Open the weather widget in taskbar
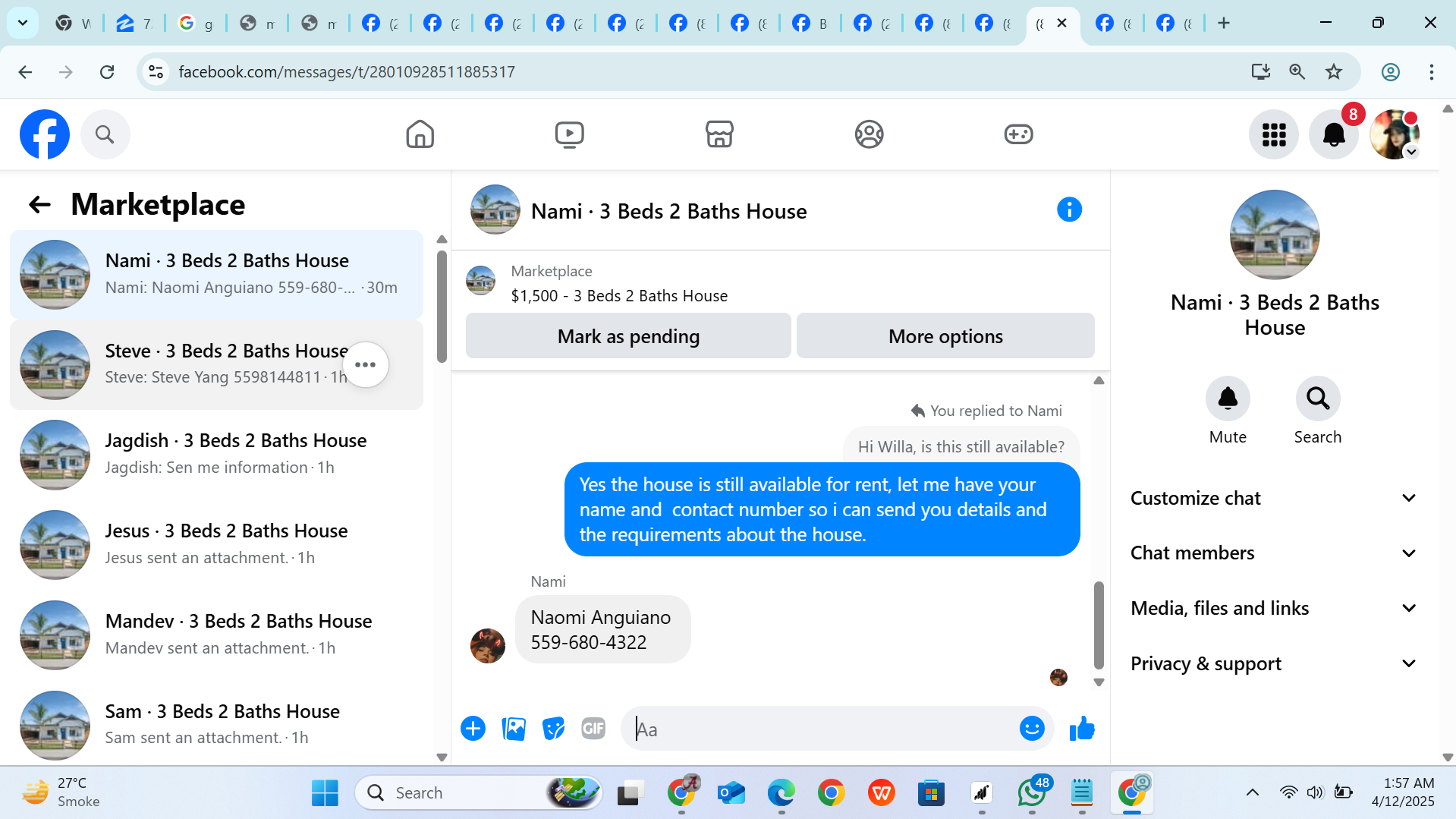This screenshot has width=1456, height=819. (61, 793)
